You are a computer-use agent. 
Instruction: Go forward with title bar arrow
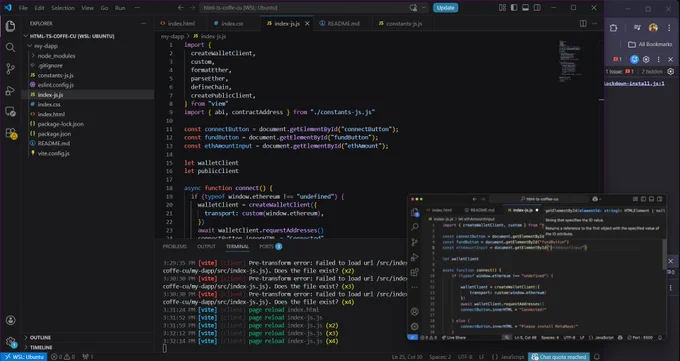point(192,8)
